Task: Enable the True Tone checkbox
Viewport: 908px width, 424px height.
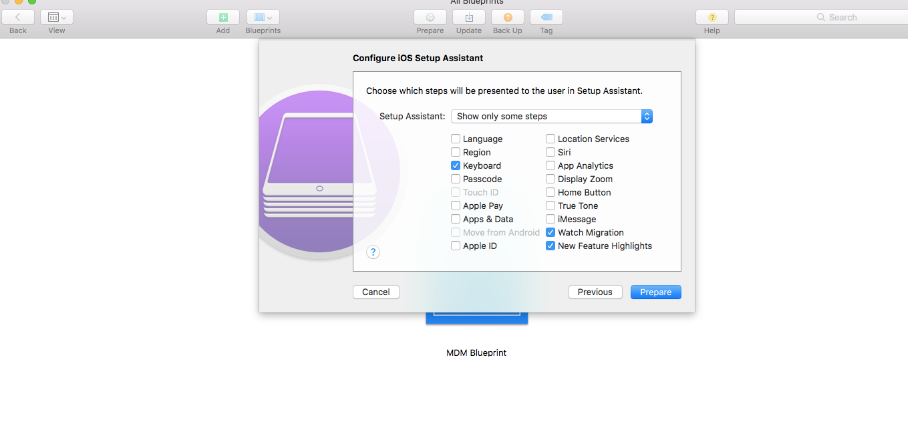Action: [551, 206]
